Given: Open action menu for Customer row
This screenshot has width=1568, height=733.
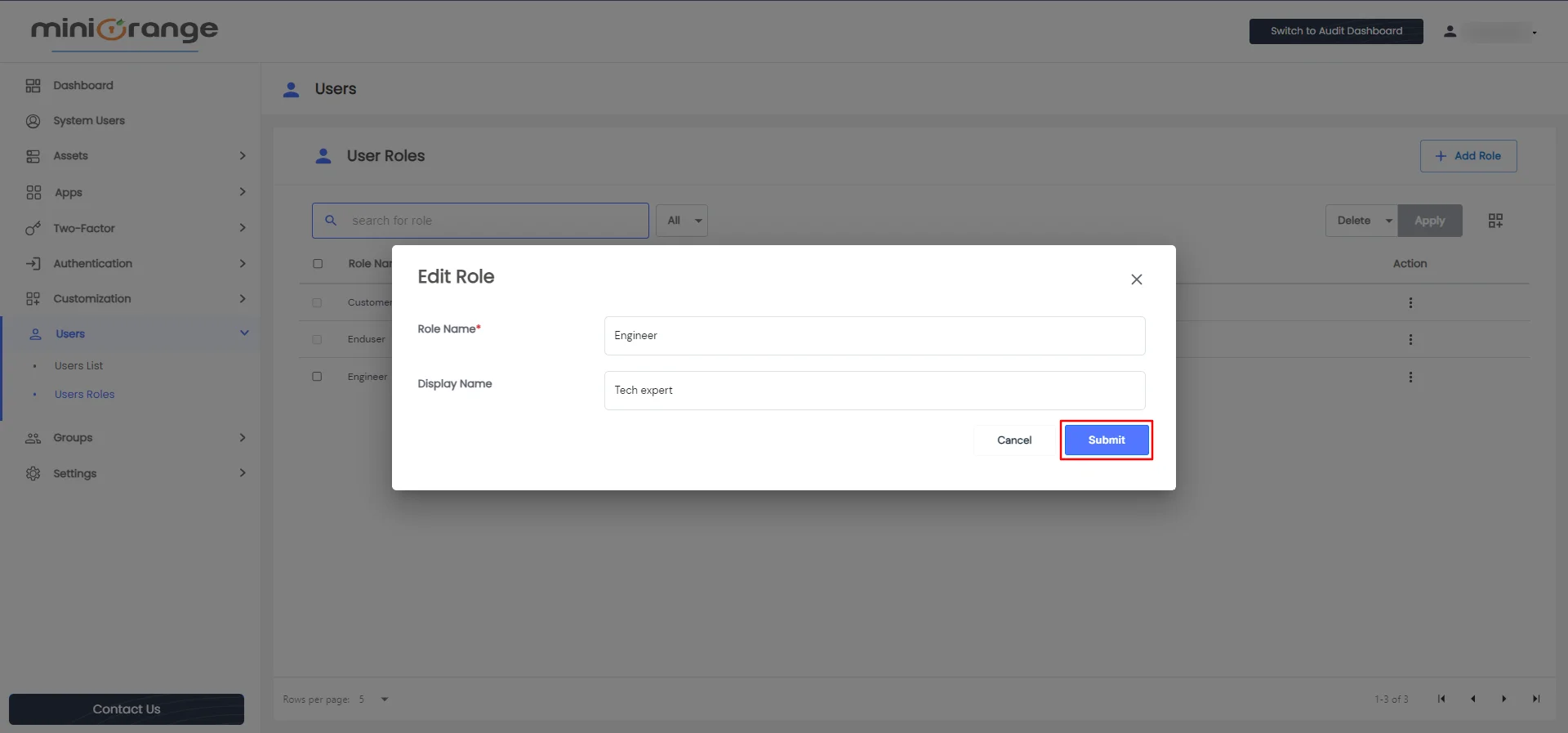Looking at the screenshot, I should tap(1410, 303).
